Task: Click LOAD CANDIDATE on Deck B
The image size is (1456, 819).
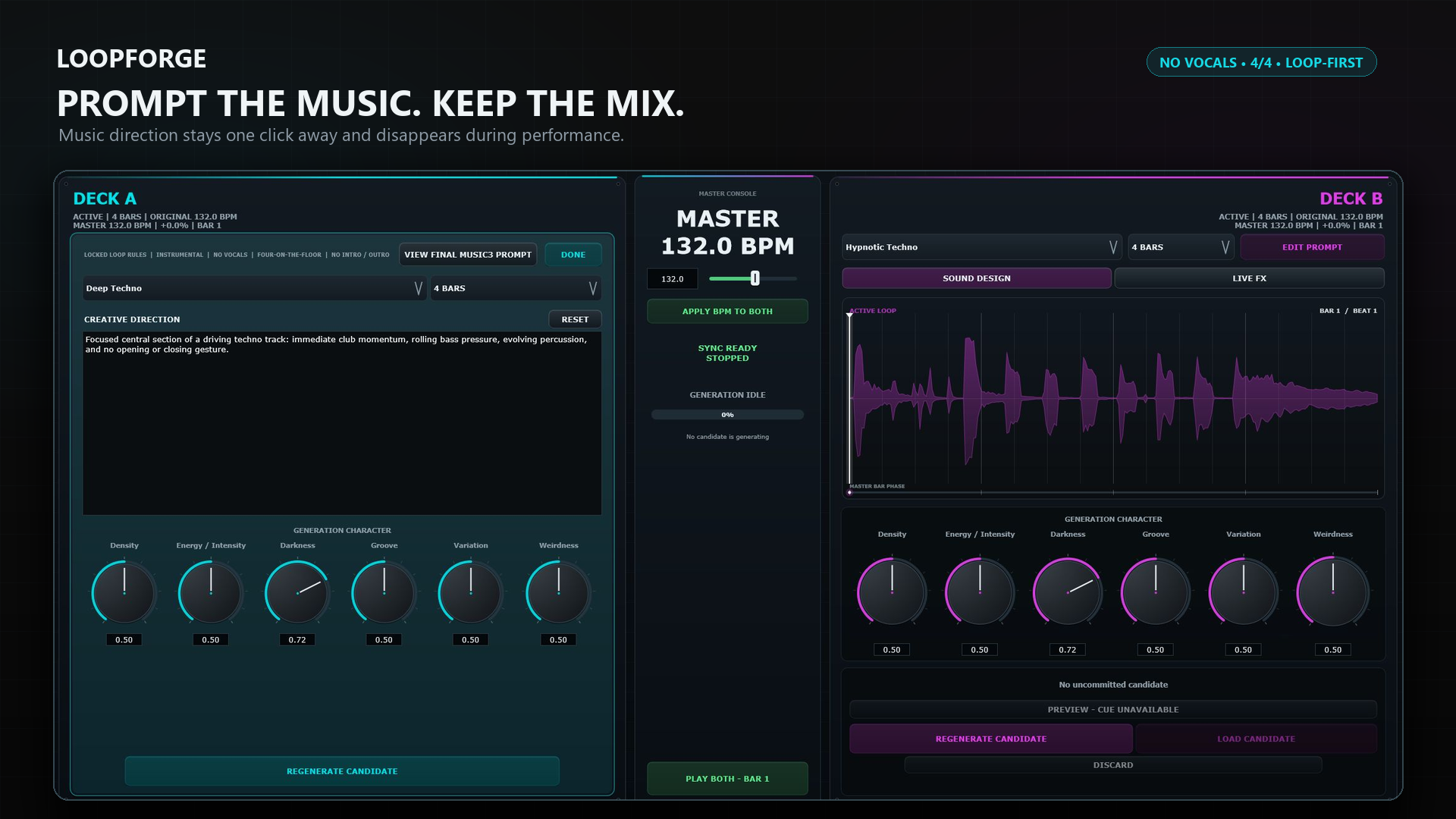Action: (x=1256, y=739)
